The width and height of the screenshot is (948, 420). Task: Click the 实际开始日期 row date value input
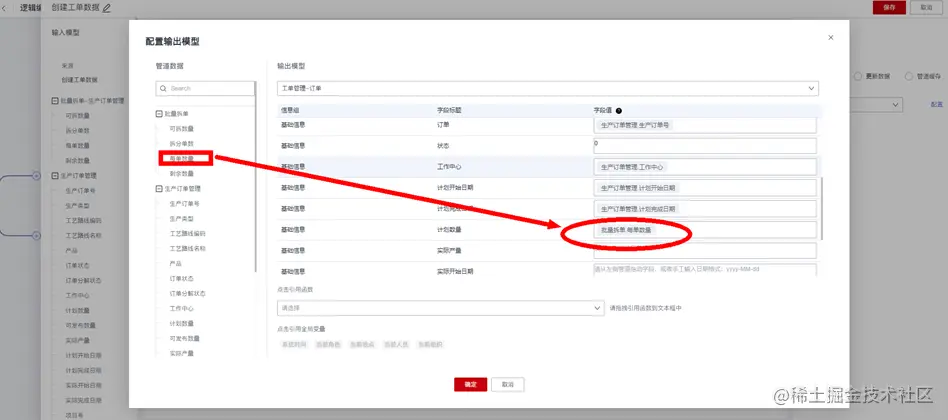tap(705, 270)
